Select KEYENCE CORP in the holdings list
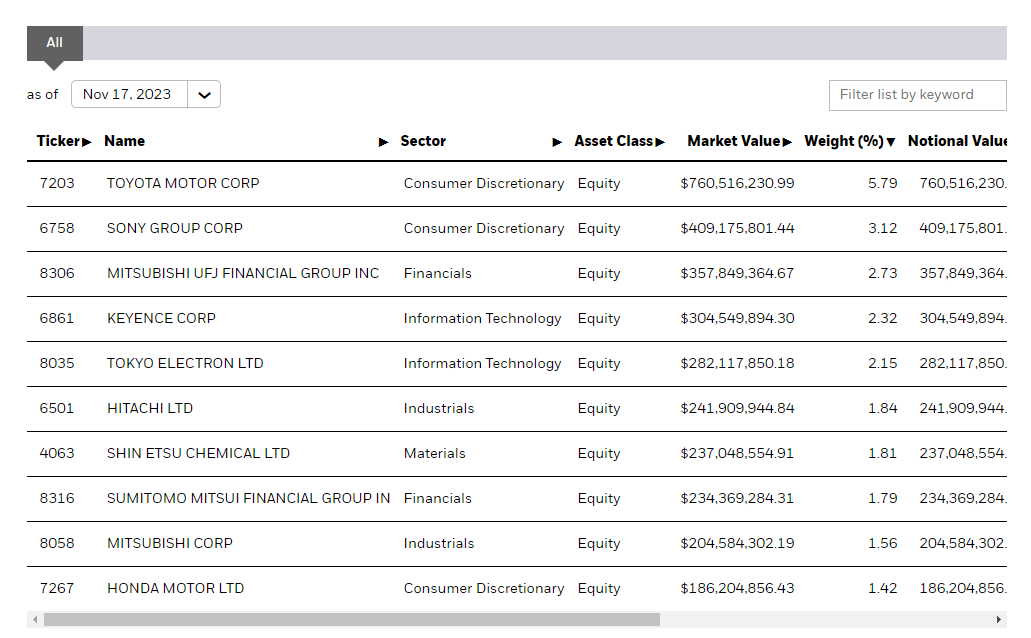 [x=161, y=319]
